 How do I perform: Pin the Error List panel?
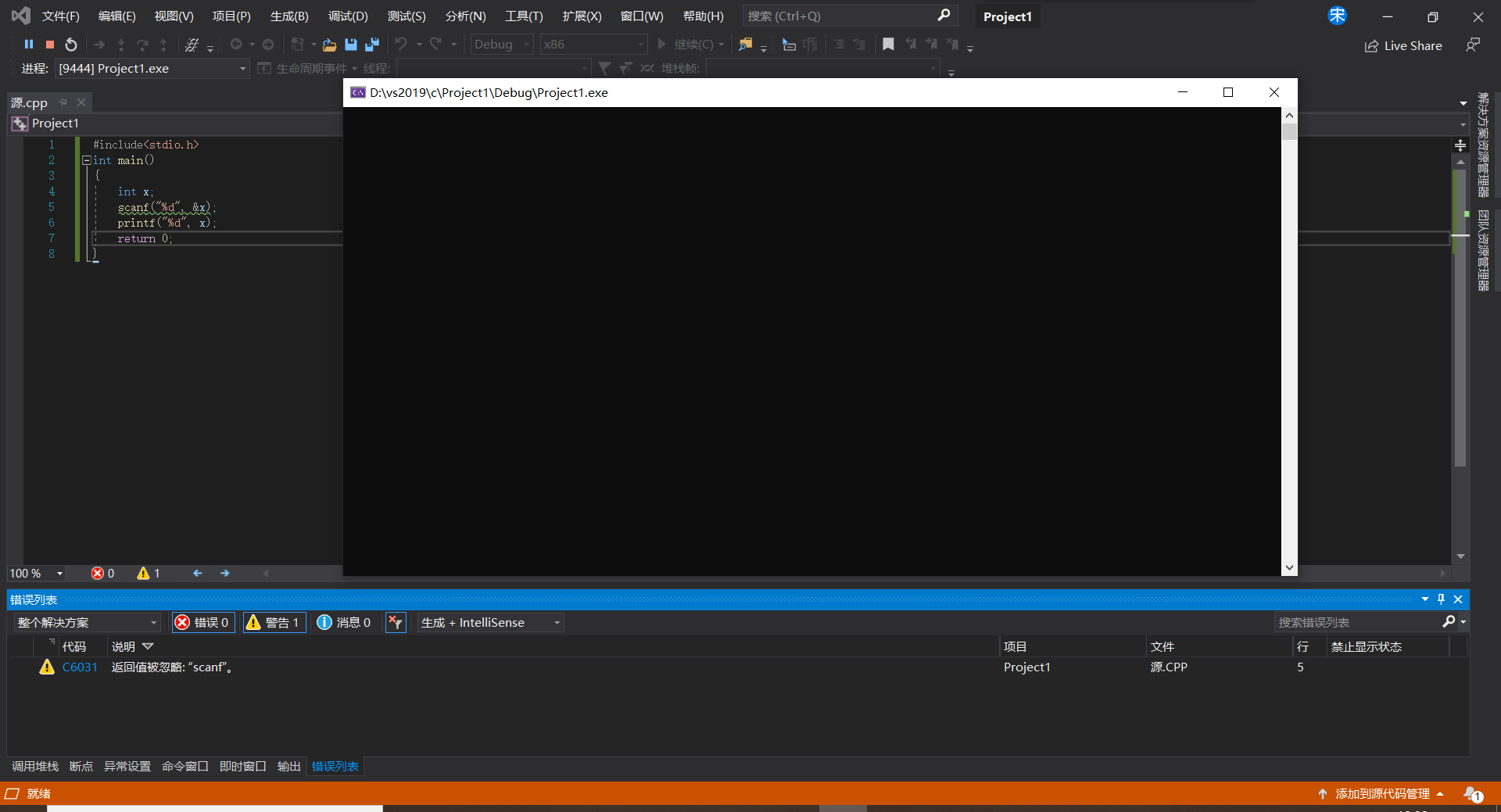pyautogui.click(x=1441, y=599)
